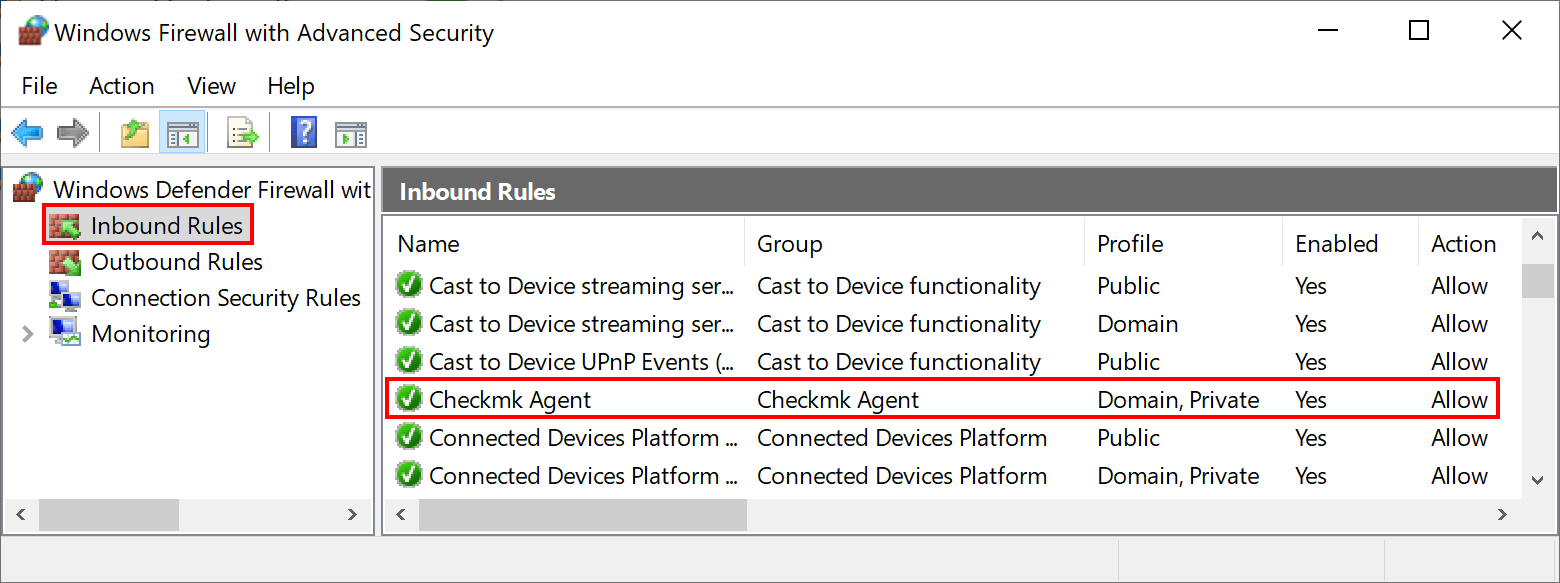Click the Forward arrow in toolbar

(72, 132)
